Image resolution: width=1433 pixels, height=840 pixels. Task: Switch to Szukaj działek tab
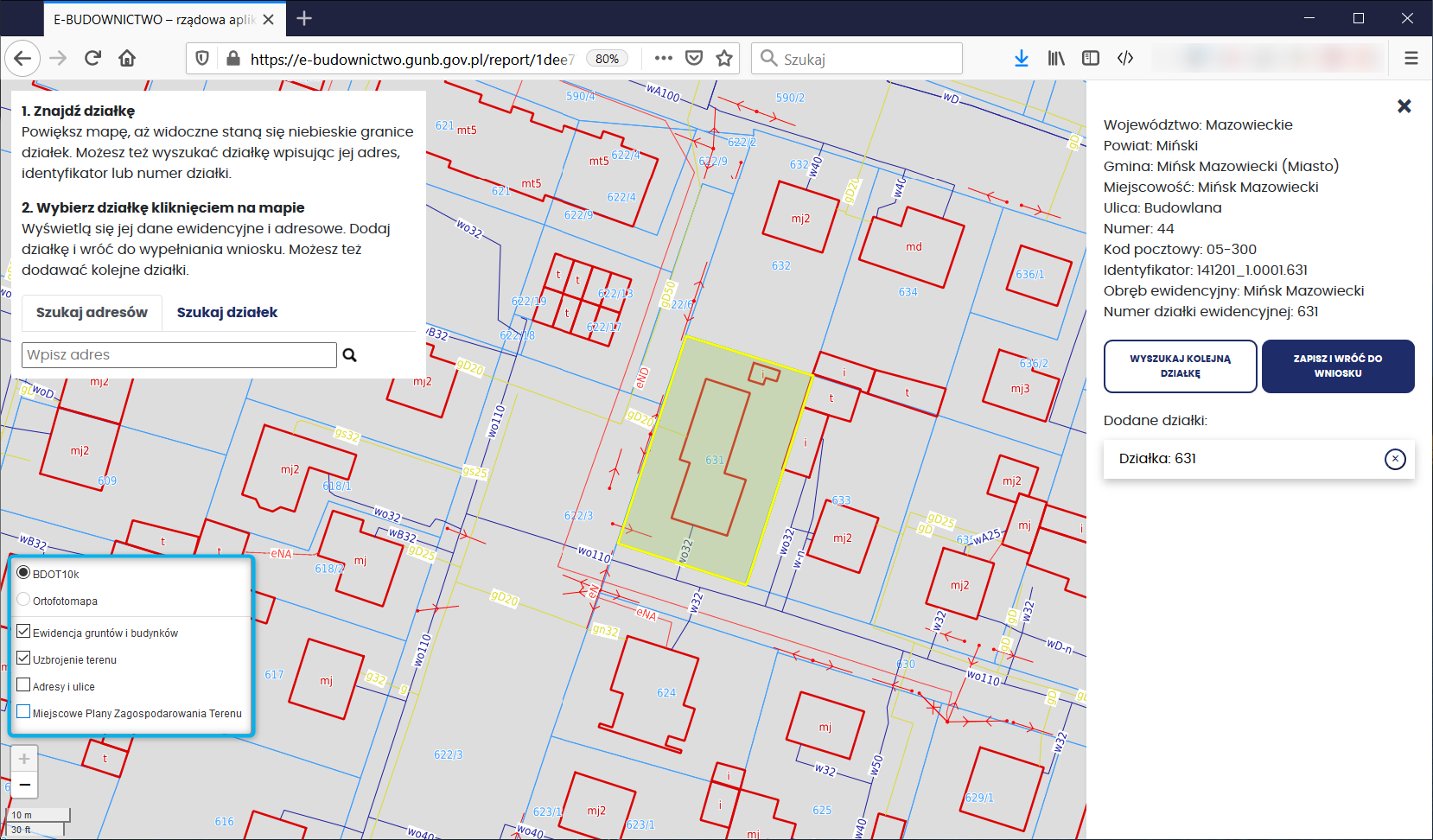(227, 313)
